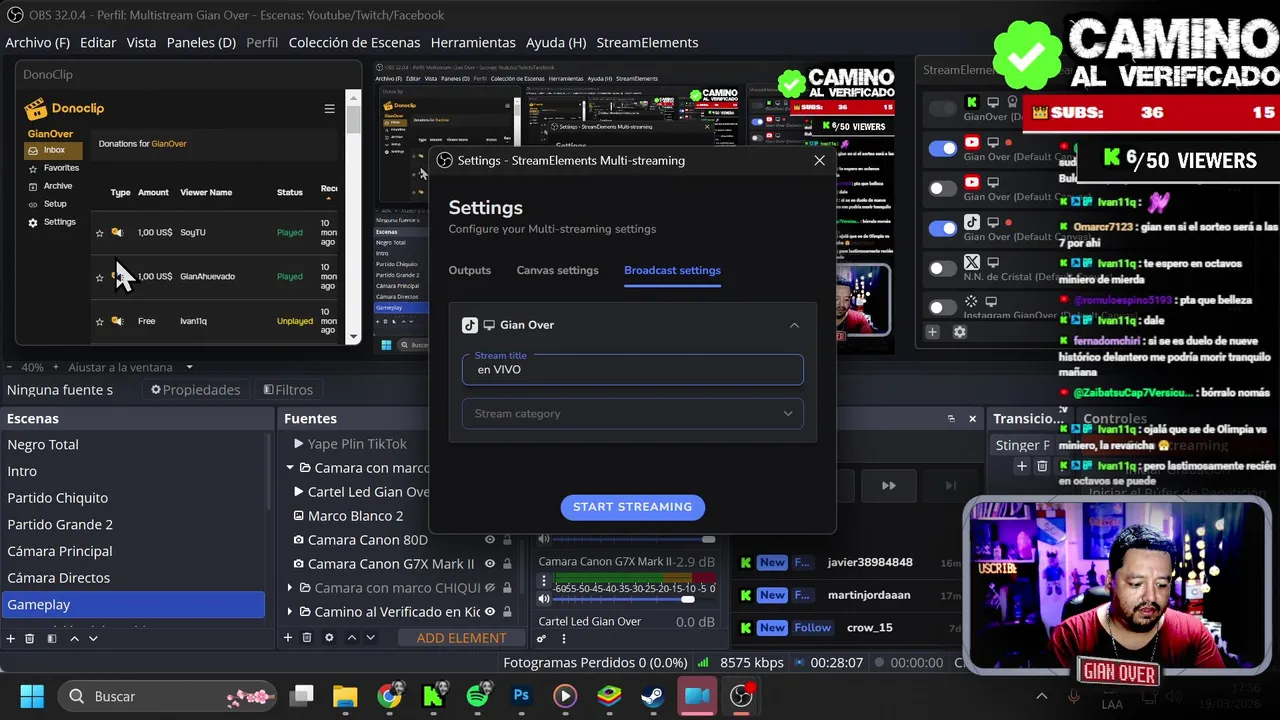The width and height of the screenshot is (1280, 720).
Task: Add a new source in Fuentes toolbar
Action: coord(288,637)
